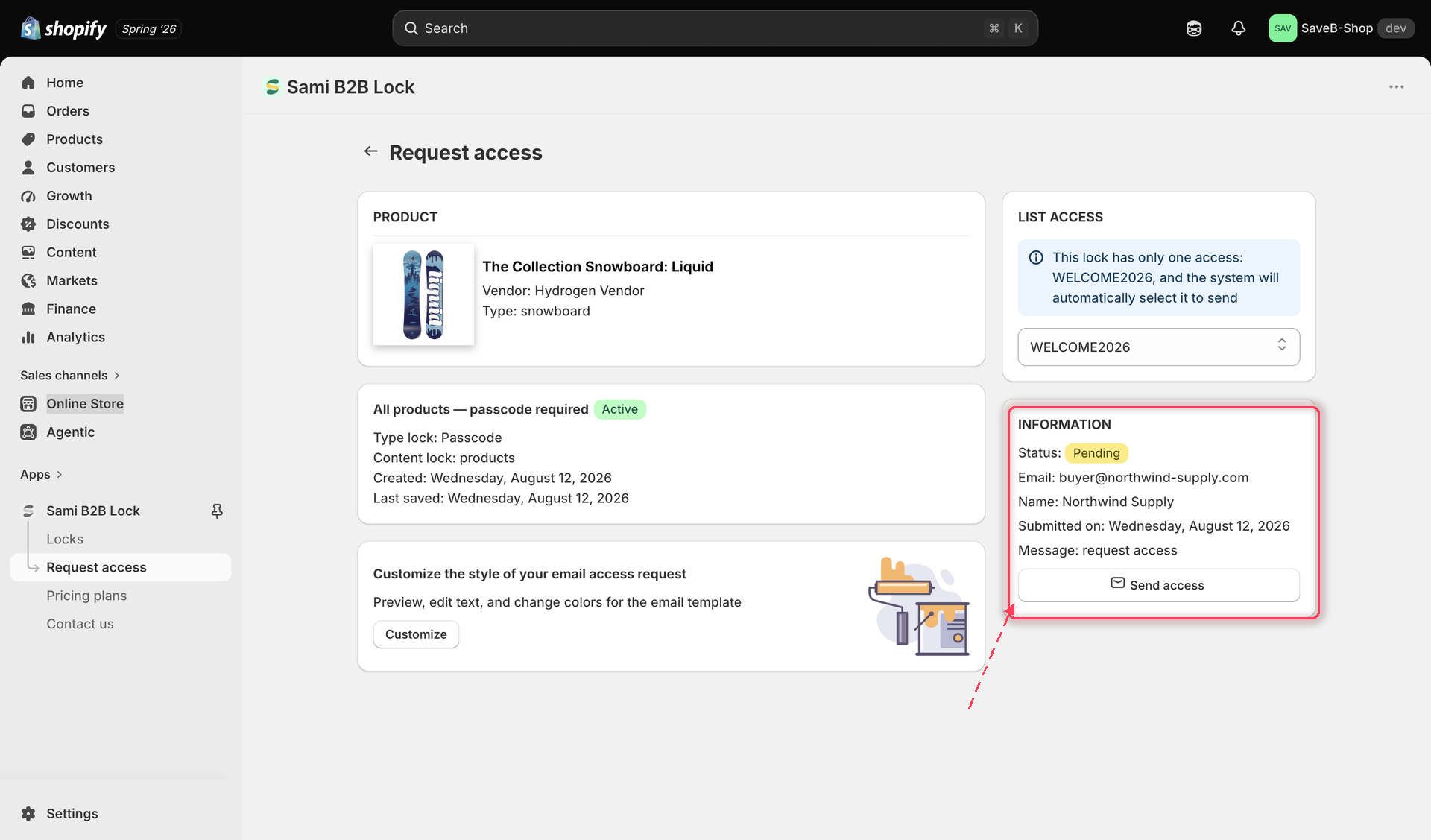The height and width of the screenshot is (840, 1431).
Task: Expand the Apps section
Action: tap(41, 475)
